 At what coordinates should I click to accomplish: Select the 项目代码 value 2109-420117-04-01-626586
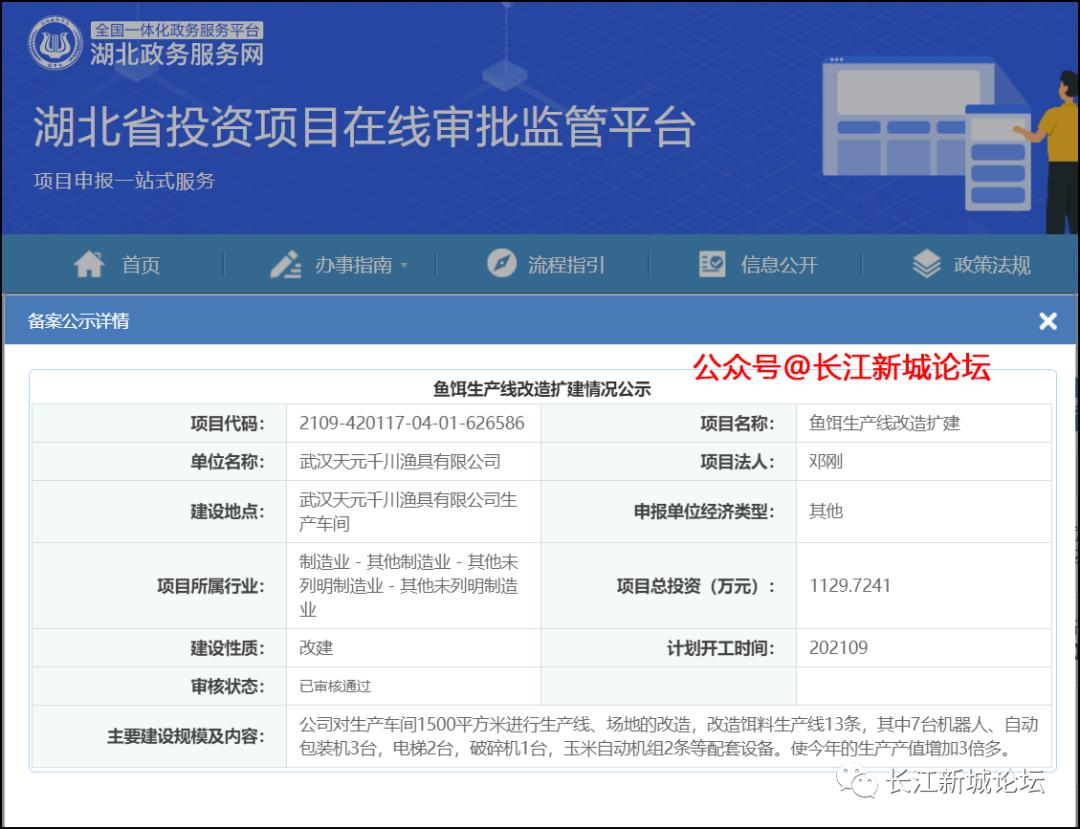coord(414,422)
